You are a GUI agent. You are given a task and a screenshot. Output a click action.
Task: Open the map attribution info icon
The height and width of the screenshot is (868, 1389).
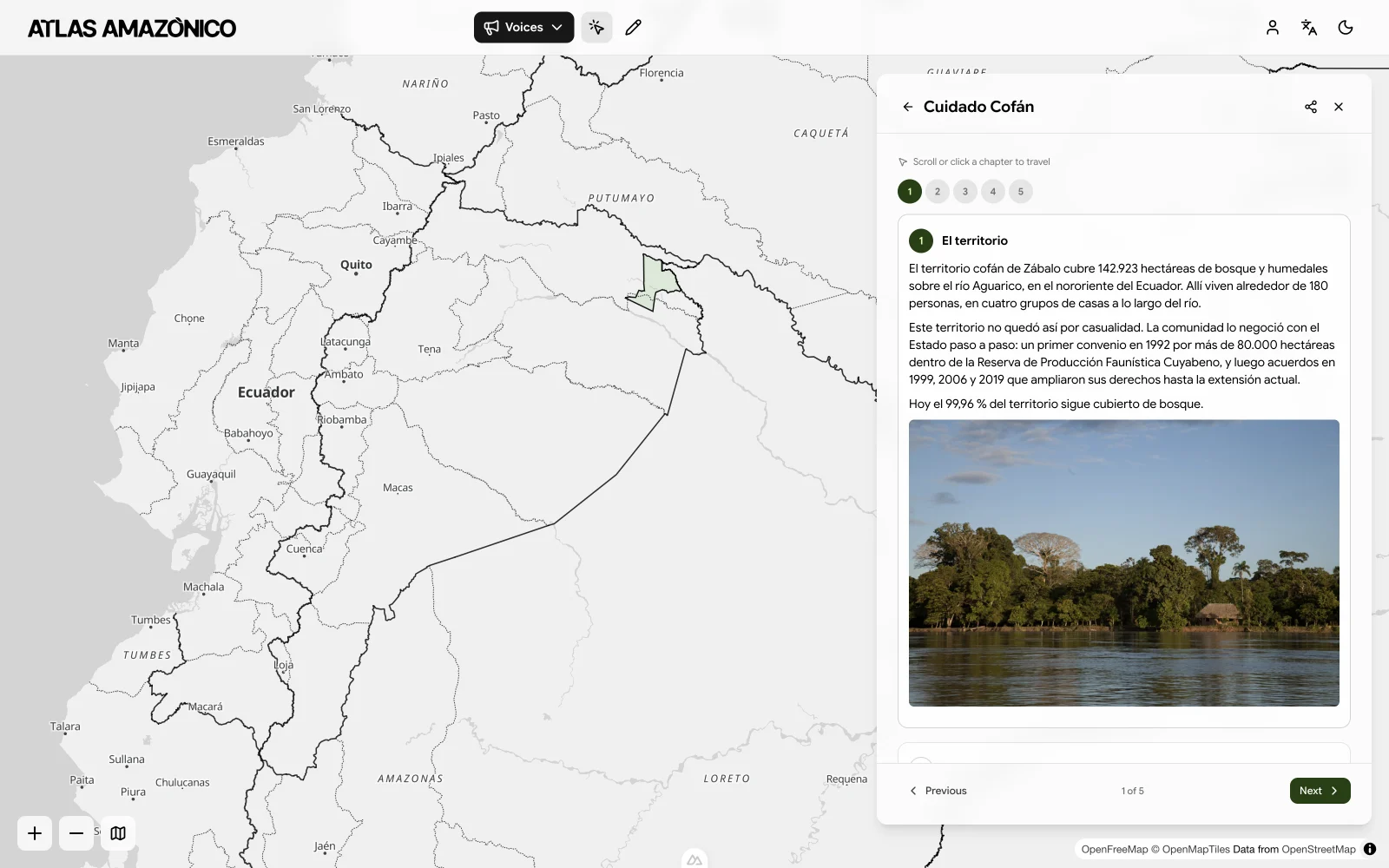[x=1370, y=849]
